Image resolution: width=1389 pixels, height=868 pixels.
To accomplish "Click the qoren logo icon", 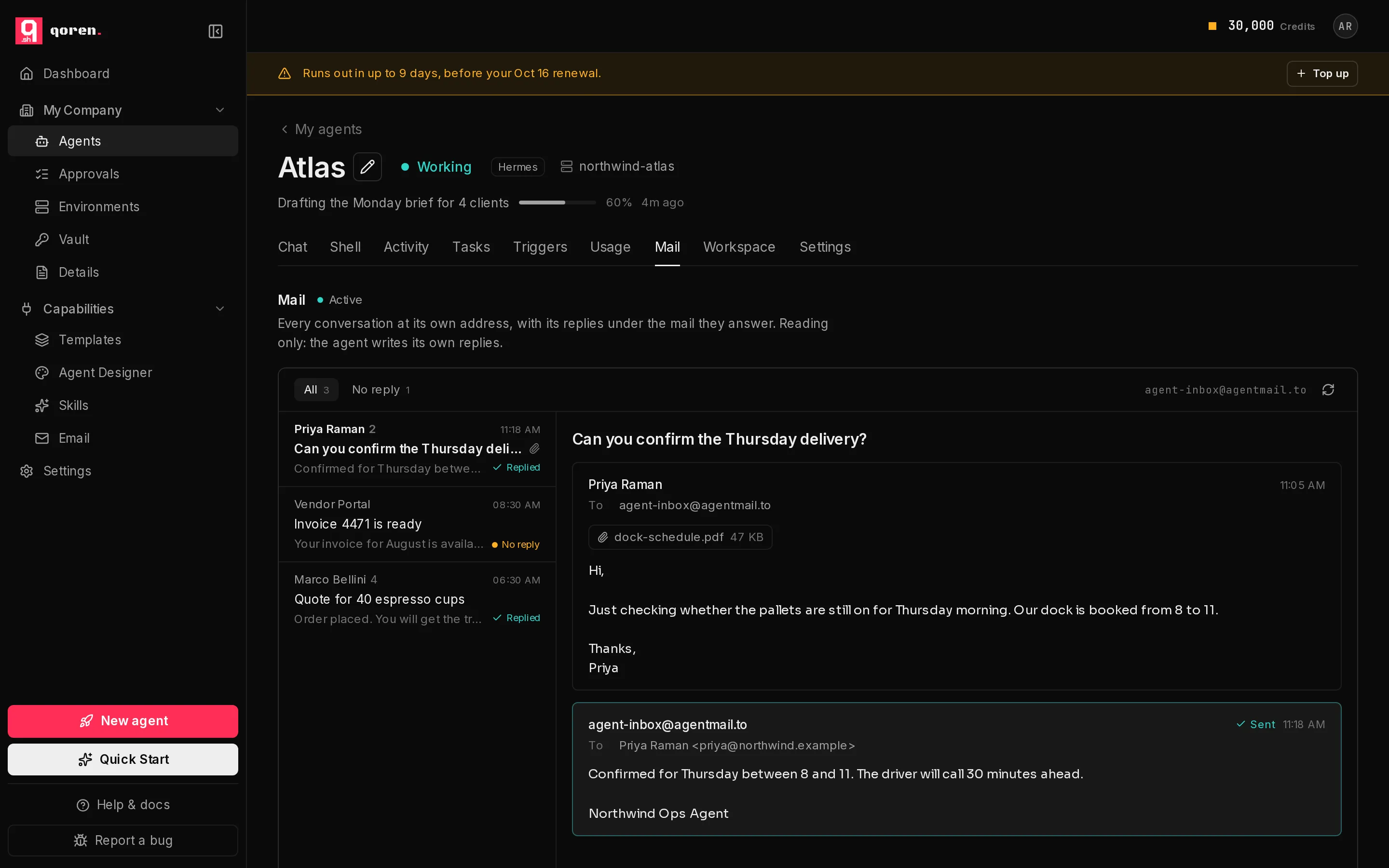I will 29,30.
